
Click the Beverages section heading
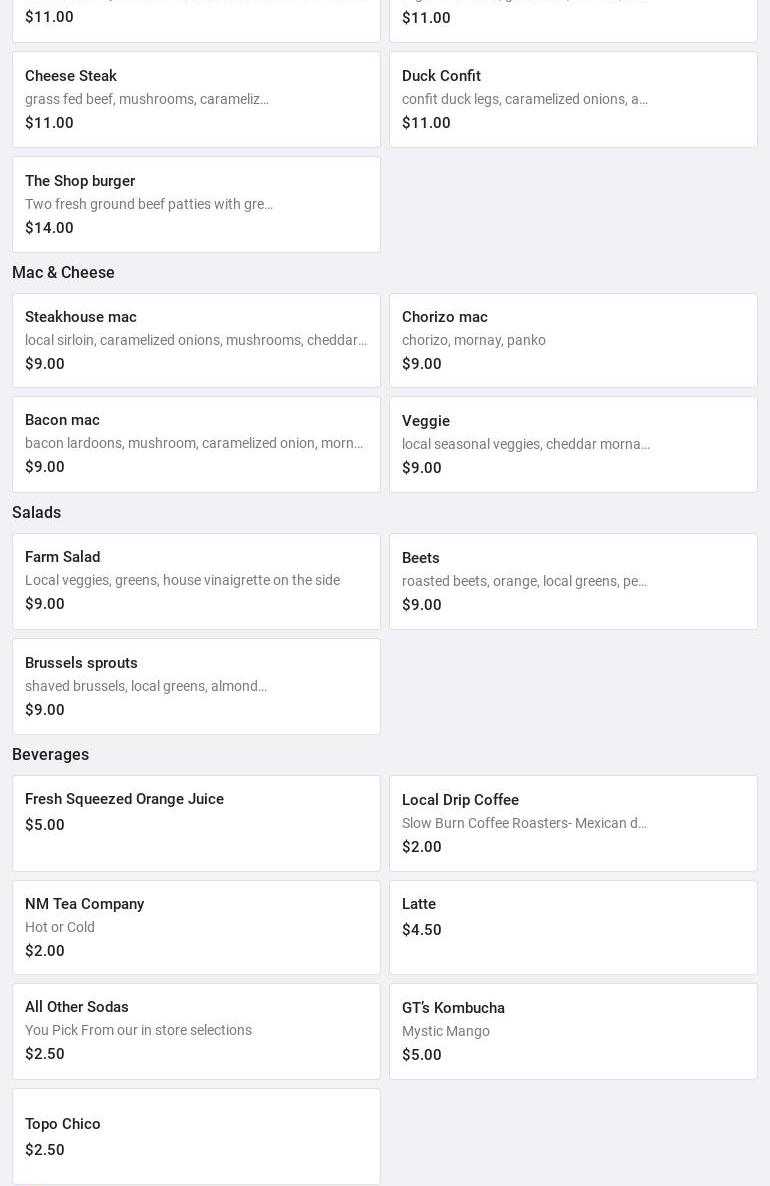pos(50,754)
